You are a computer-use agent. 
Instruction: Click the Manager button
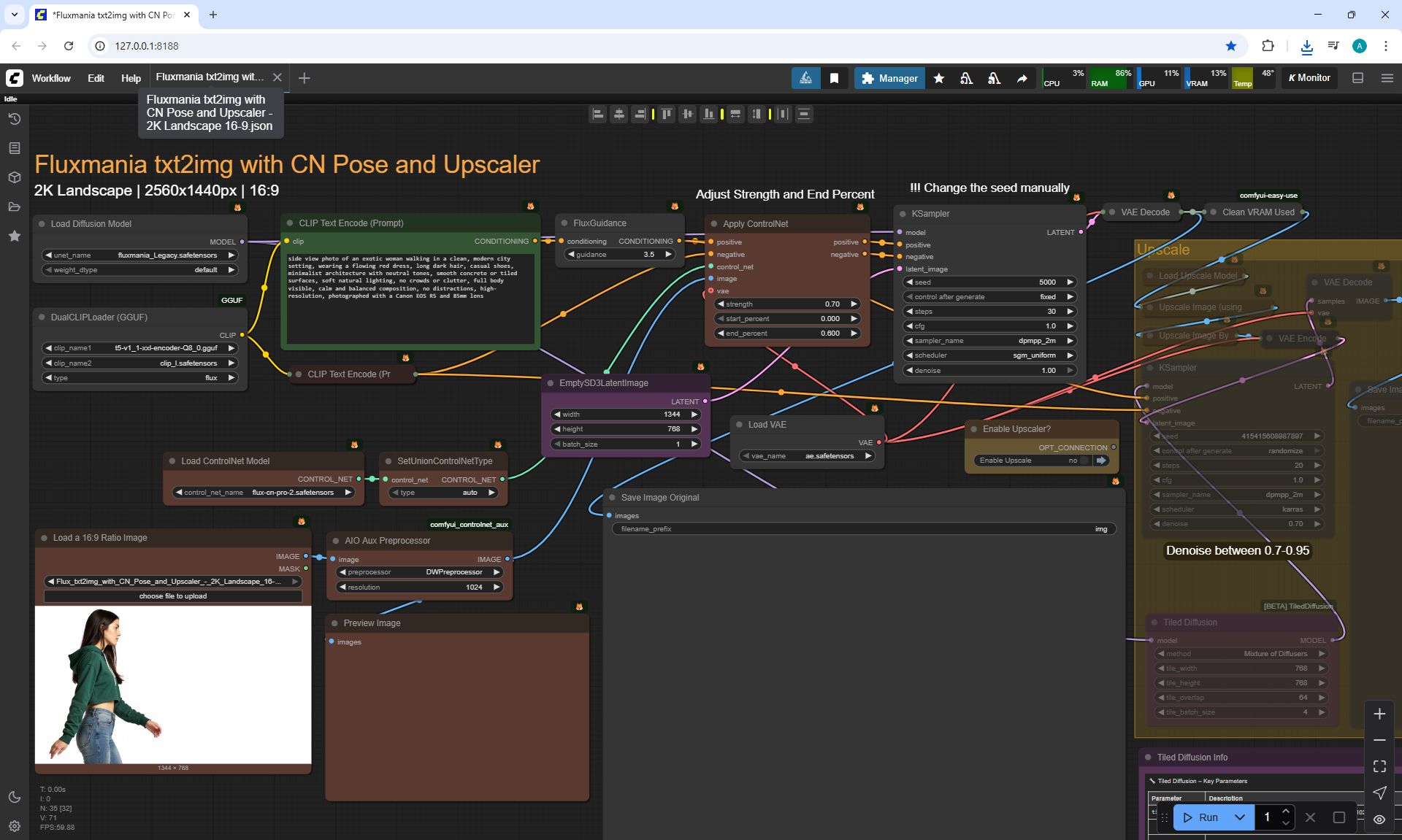pos(889,78)
